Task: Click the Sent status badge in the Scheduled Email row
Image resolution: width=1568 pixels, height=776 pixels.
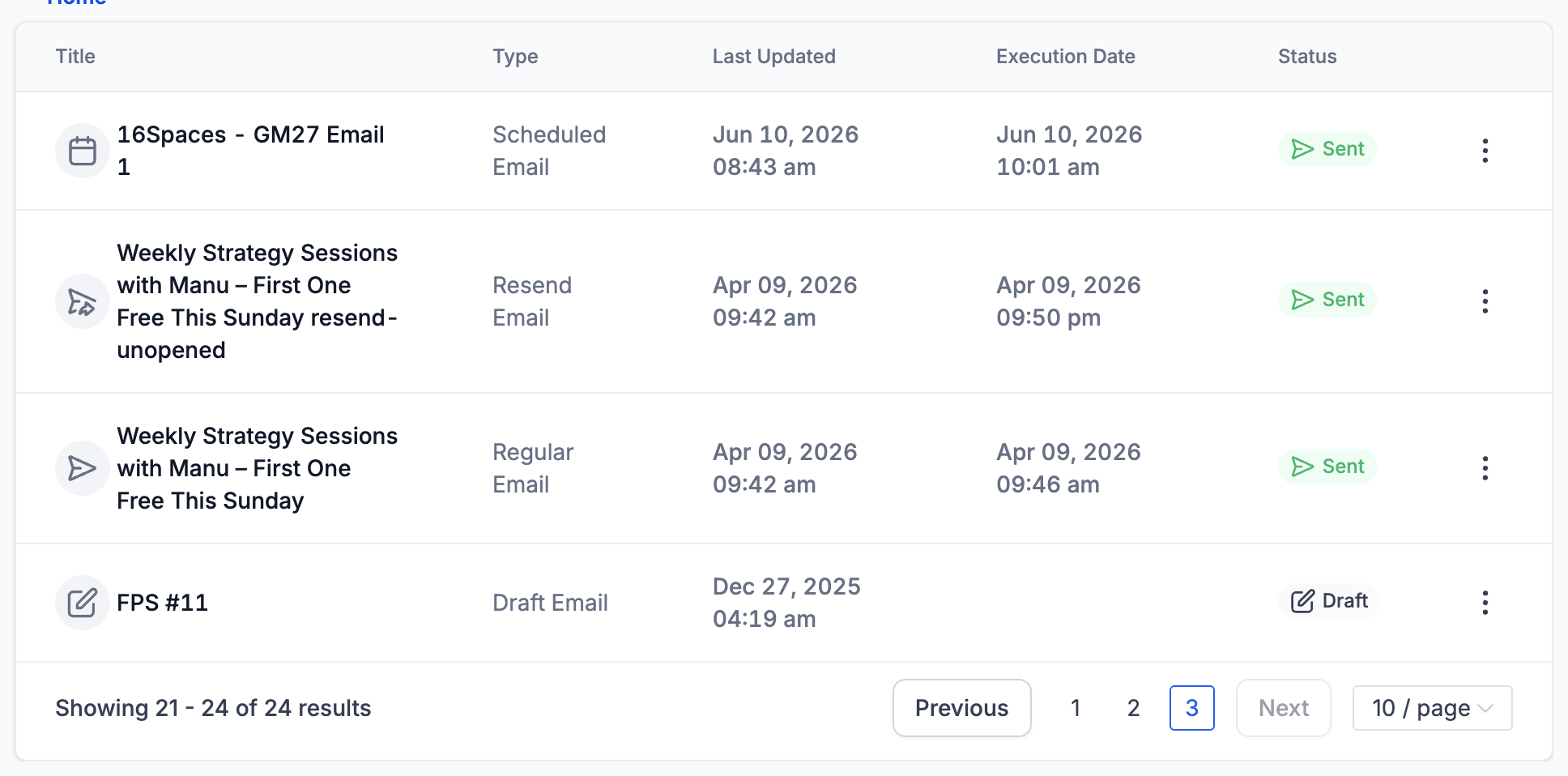Action: tap(1327, 149)
